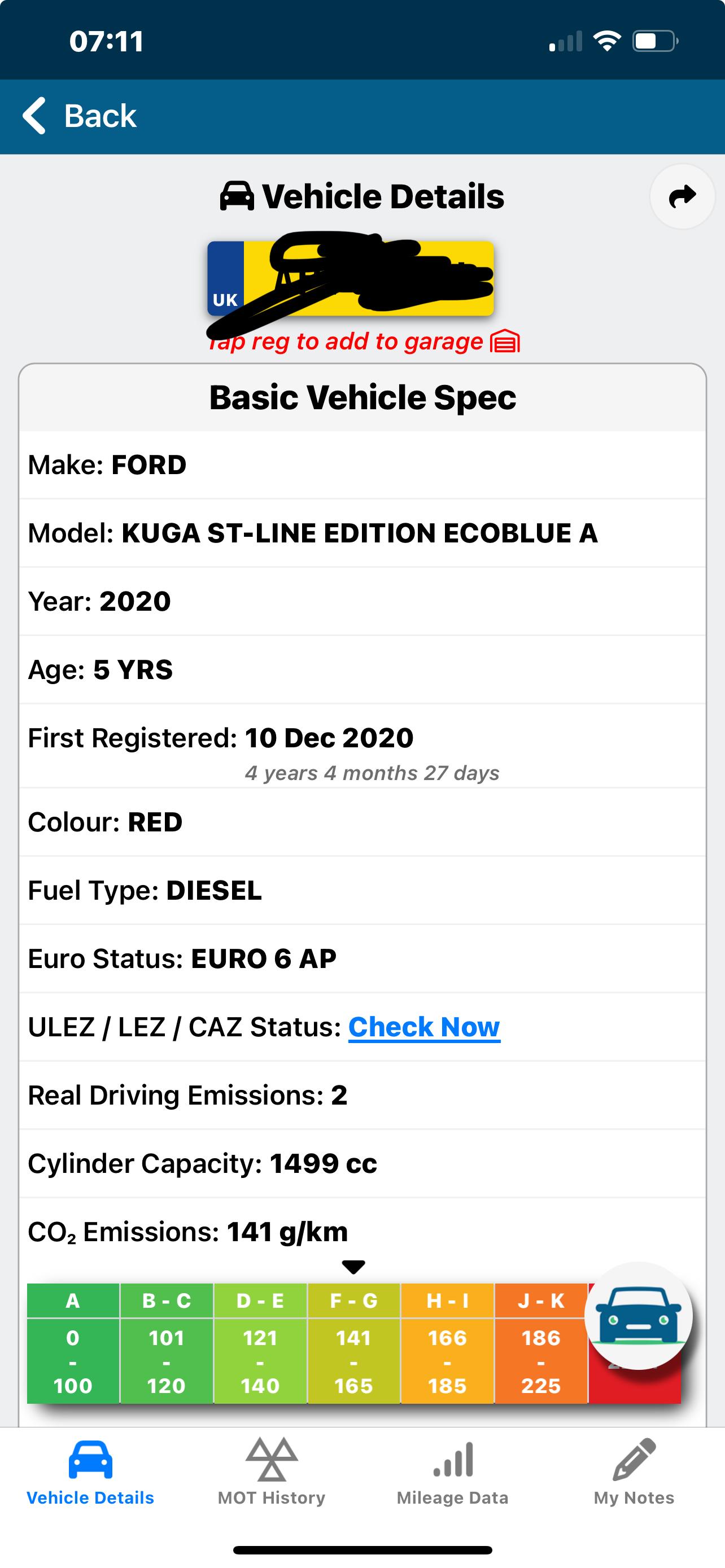Screen dimensions: 725x1568
Task: Switch to the Mileage Data tab
Action: [x=452, y=1472]
